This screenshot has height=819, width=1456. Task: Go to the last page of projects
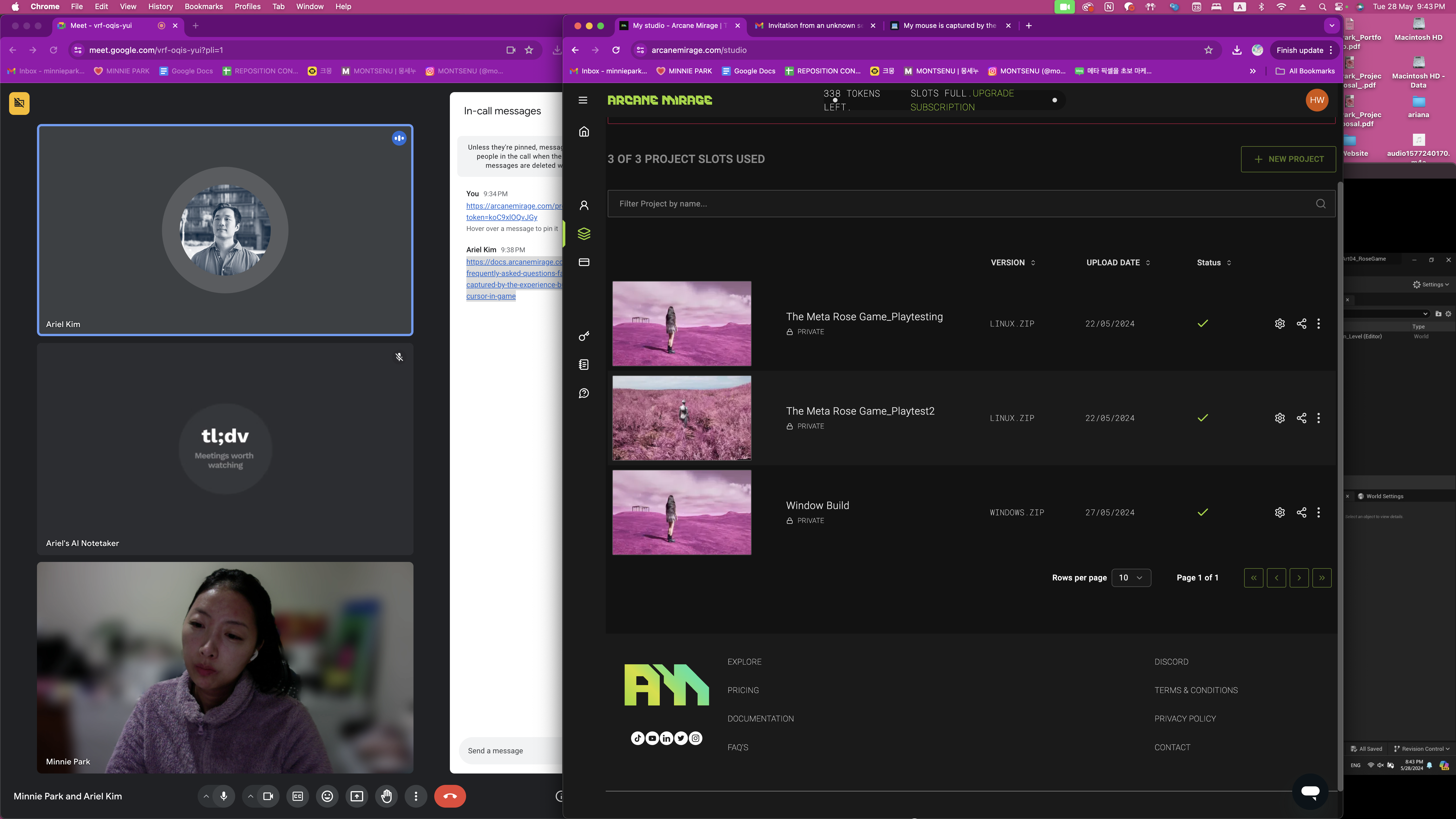pos(1321,578)
